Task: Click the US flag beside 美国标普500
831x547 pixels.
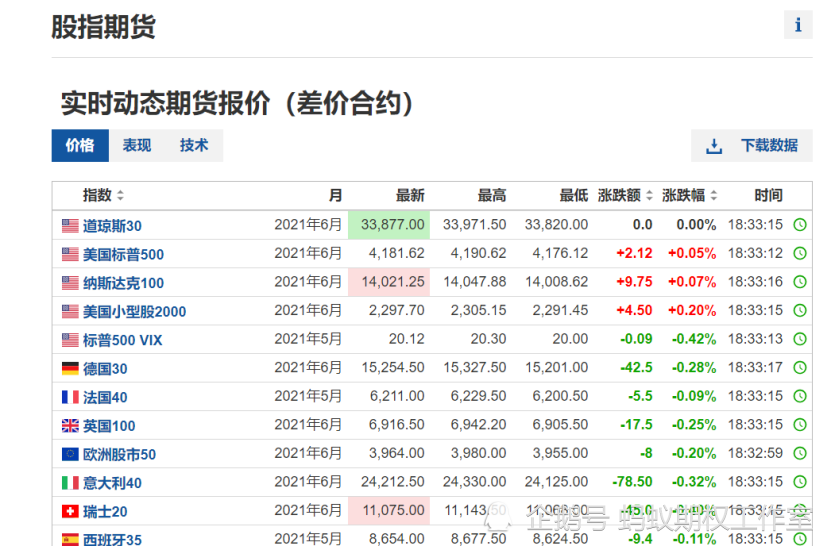Action: tap(70, 254)
